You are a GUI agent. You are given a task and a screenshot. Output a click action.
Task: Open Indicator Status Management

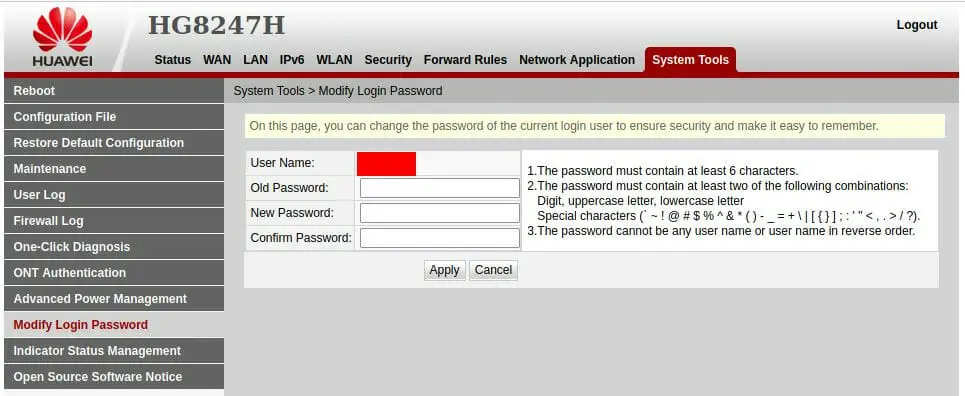pos(114,350)
